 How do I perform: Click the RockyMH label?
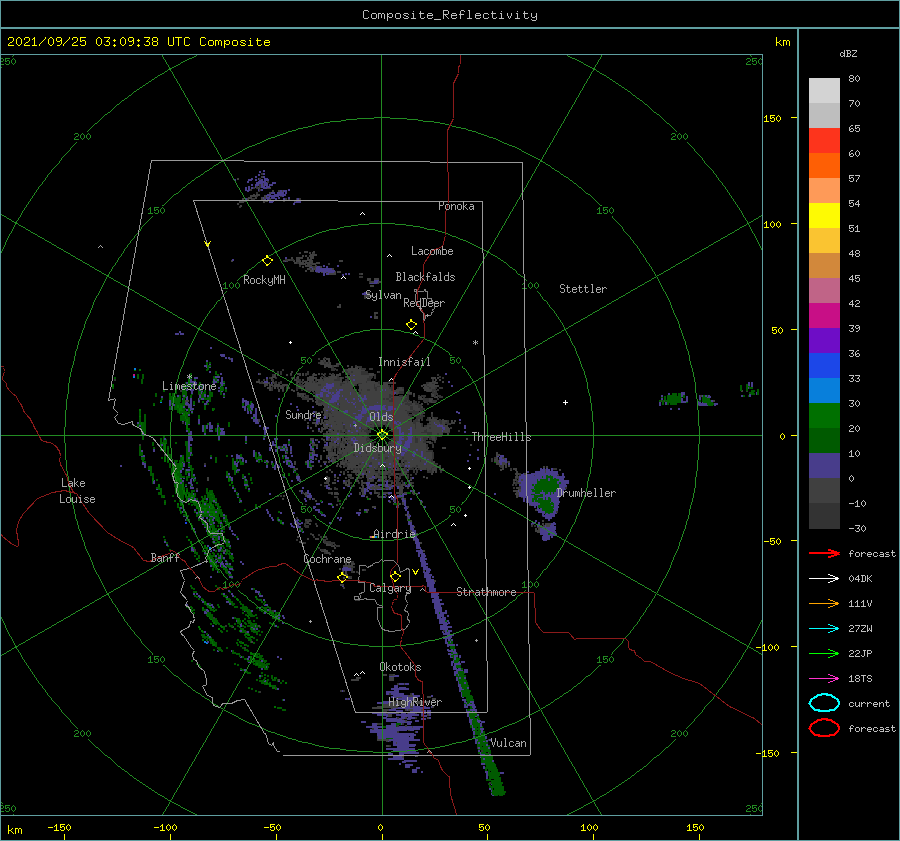(x=264, y=280)
